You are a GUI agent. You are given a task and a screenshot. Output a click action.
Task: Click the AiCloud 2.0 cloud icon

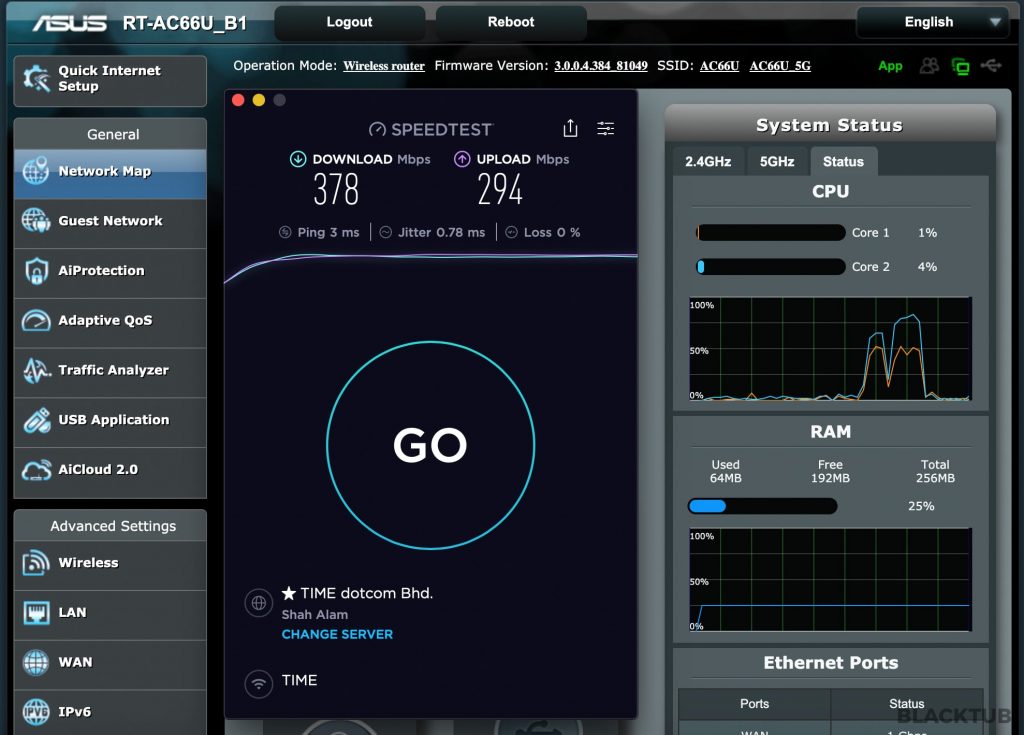tap(36, 470)
